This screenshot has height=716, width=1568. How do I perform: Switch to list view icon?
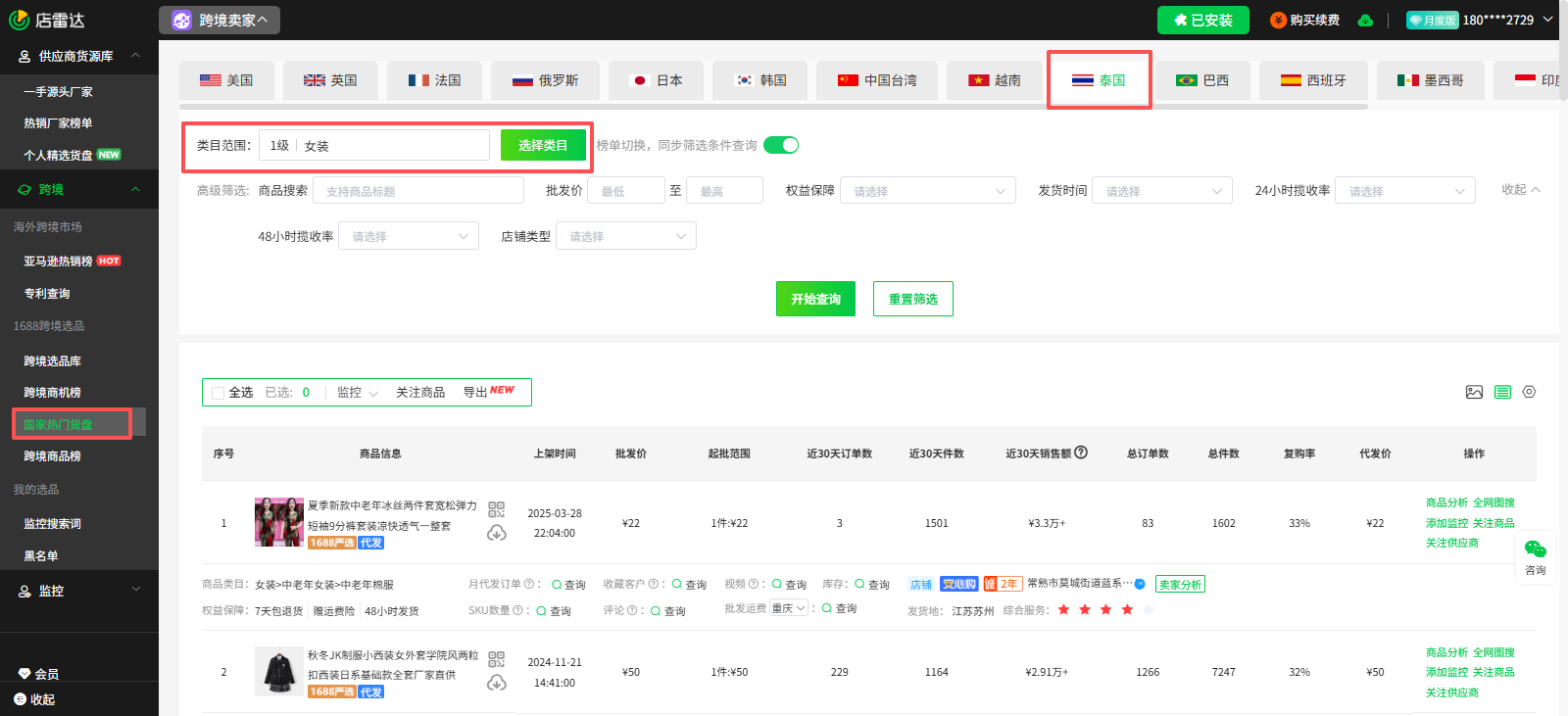click(1502, 392)
